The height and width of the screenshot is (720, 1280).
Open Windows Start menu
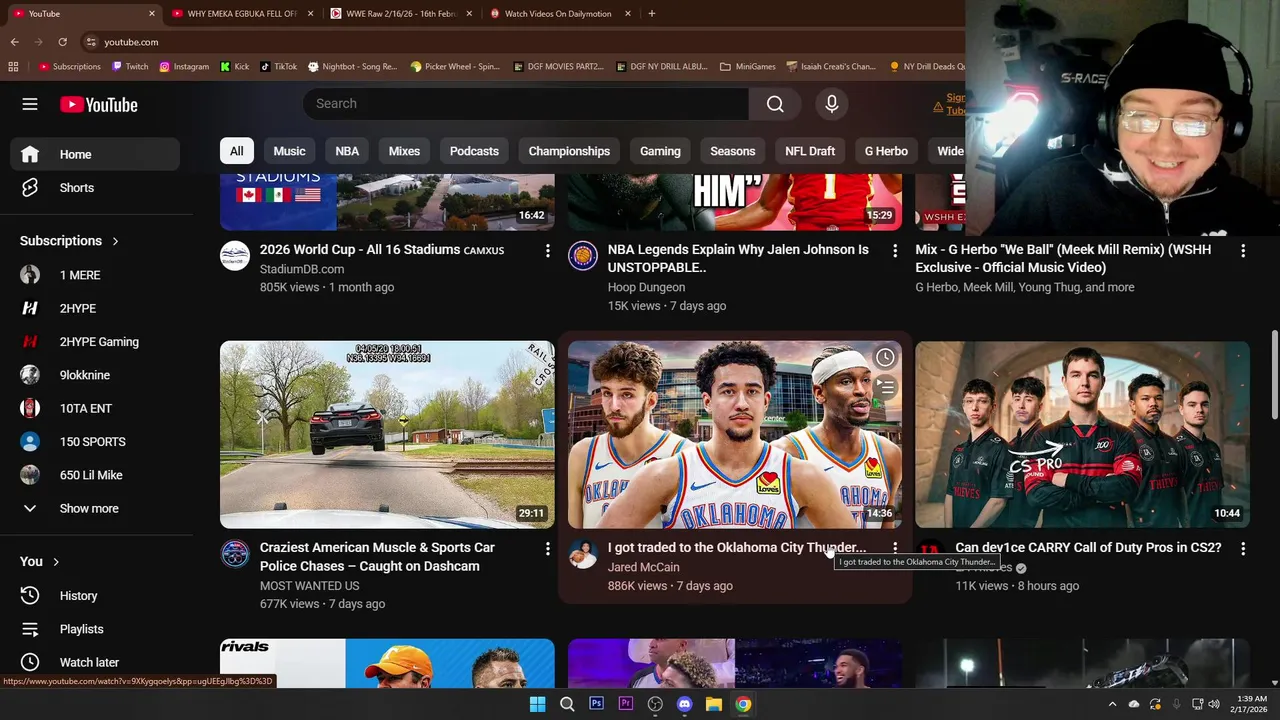[537, 704]
